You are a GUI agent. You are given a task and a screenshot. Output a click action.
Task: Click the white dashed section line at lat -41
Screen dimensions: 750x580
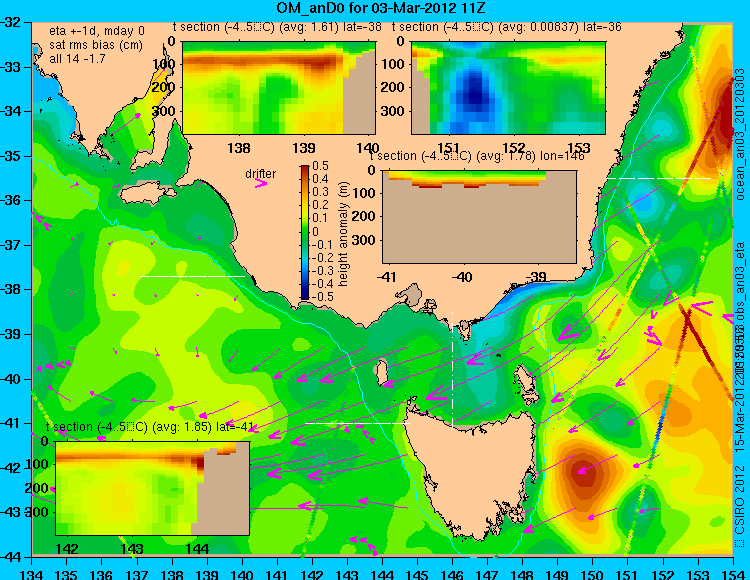357,423
